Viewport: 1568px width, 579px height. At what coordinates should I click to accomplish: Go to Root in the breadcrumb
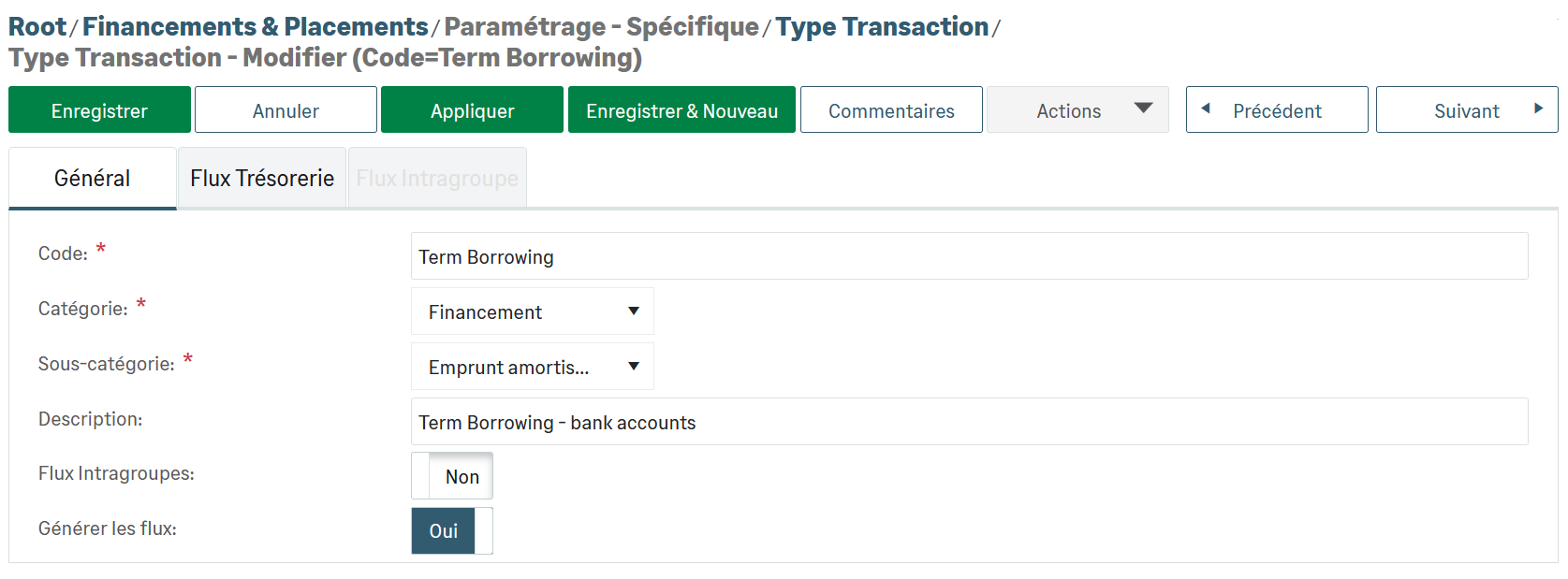(x=37, y=27)
